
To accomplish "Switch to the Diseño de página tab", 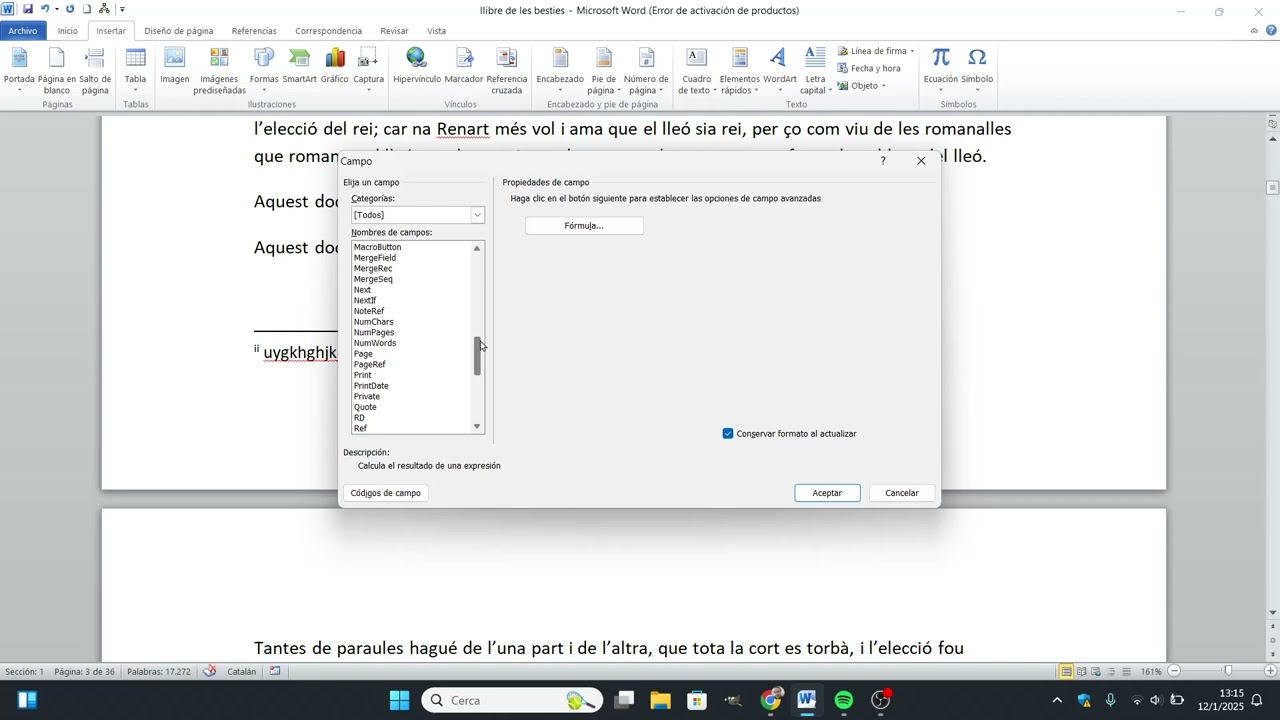I will [179, 31].
